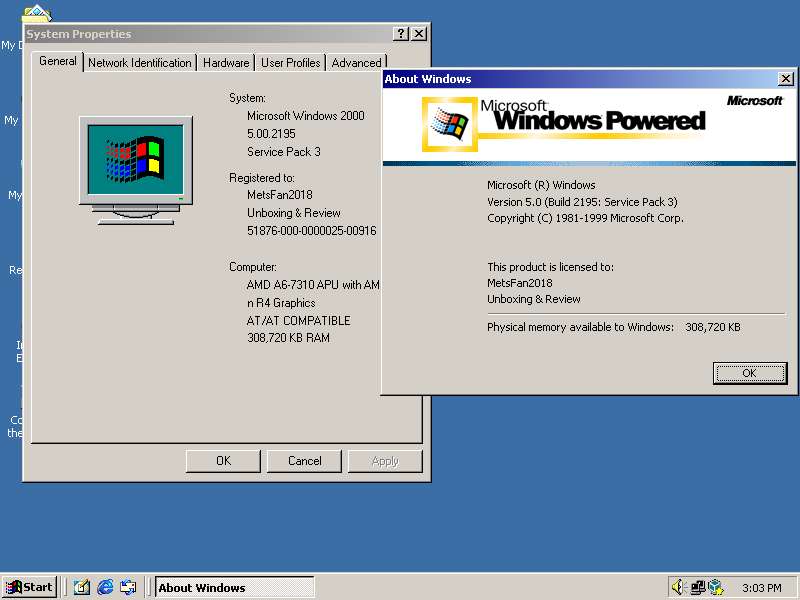The width and height of the screenshot is (800, 600).
Task: Close the About Windows dialog
Action: point(786,79)
